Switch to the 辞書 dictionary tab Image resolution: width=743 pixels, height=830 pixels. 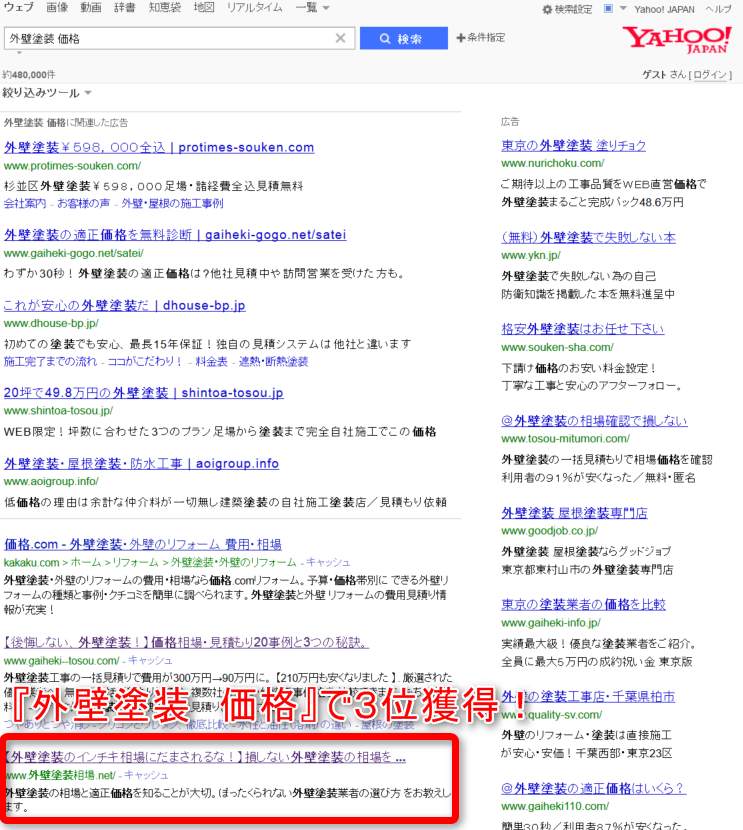[x=125, y=7]
